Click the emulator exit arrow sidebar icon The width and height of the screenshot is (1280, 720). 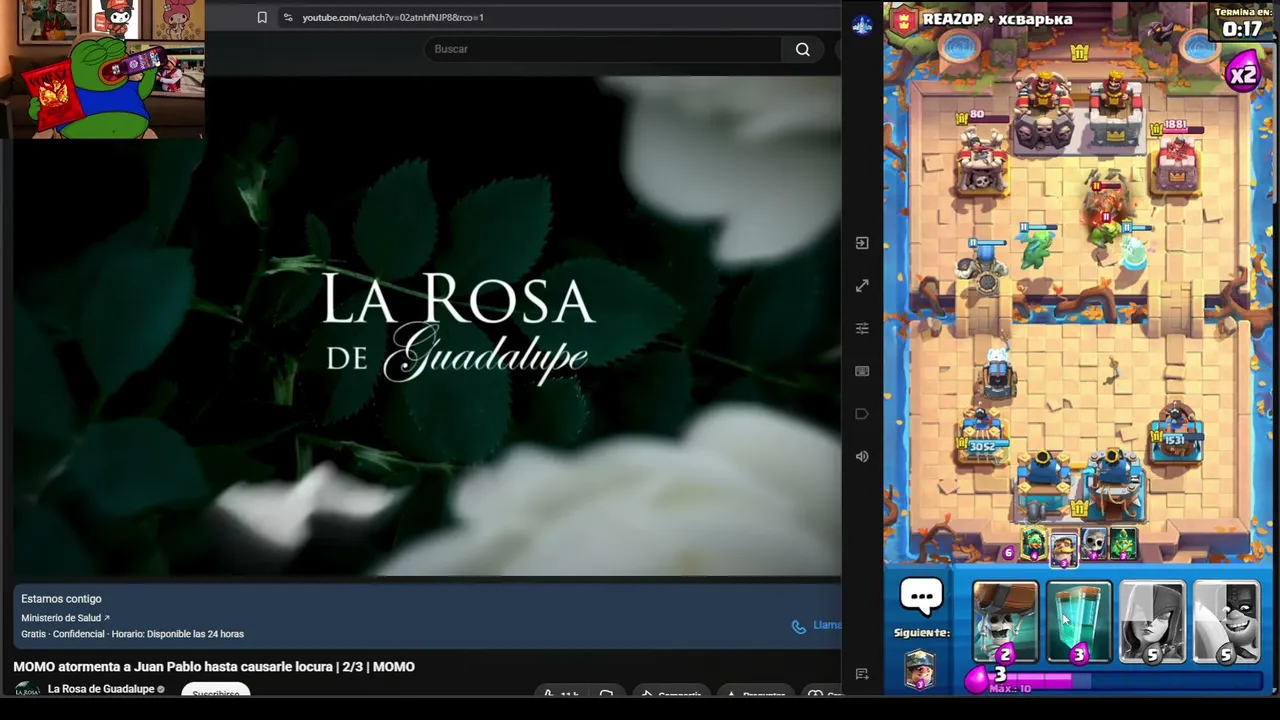tap(862, 243)
